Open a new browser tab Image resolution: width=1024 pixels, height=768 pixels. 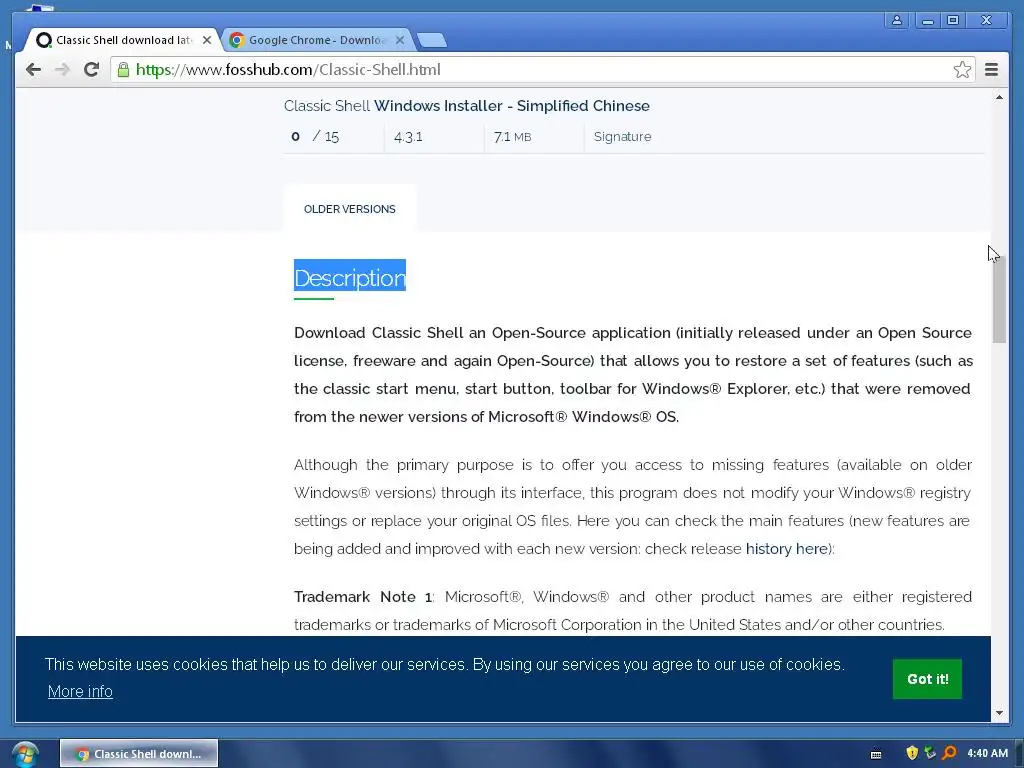coord(432,40)
